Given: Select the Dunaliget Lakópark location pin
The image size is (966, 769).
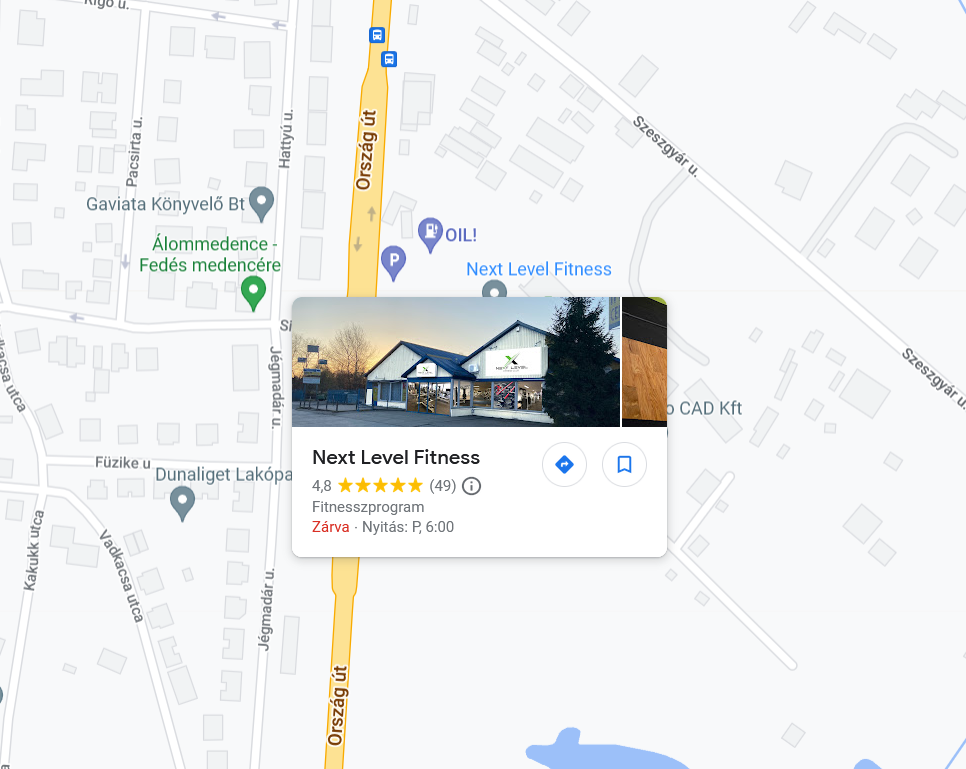Looking at the screenshot, I should click(x=182, y=503).
